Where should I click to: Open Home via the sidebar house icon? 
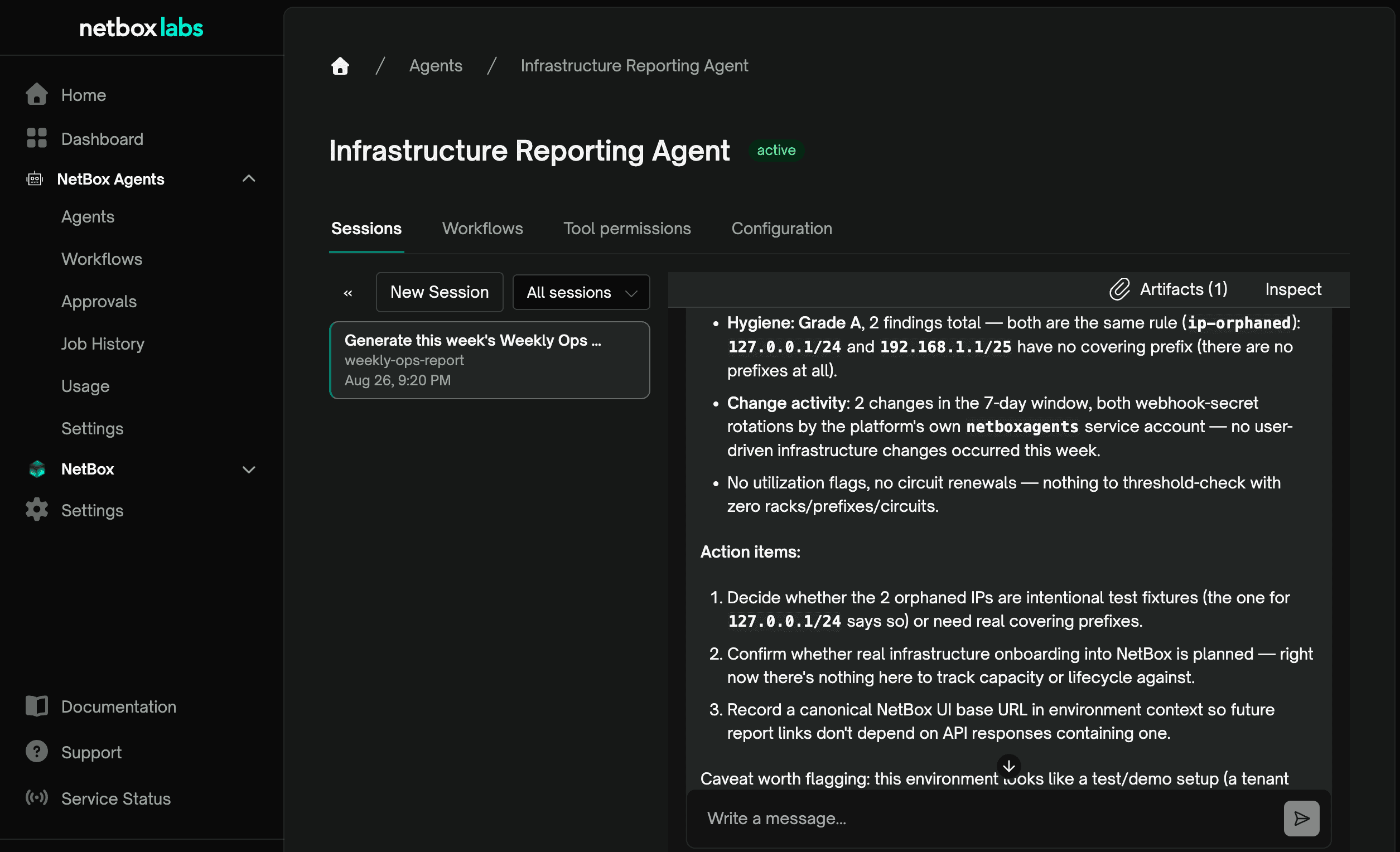click(37, 94)
